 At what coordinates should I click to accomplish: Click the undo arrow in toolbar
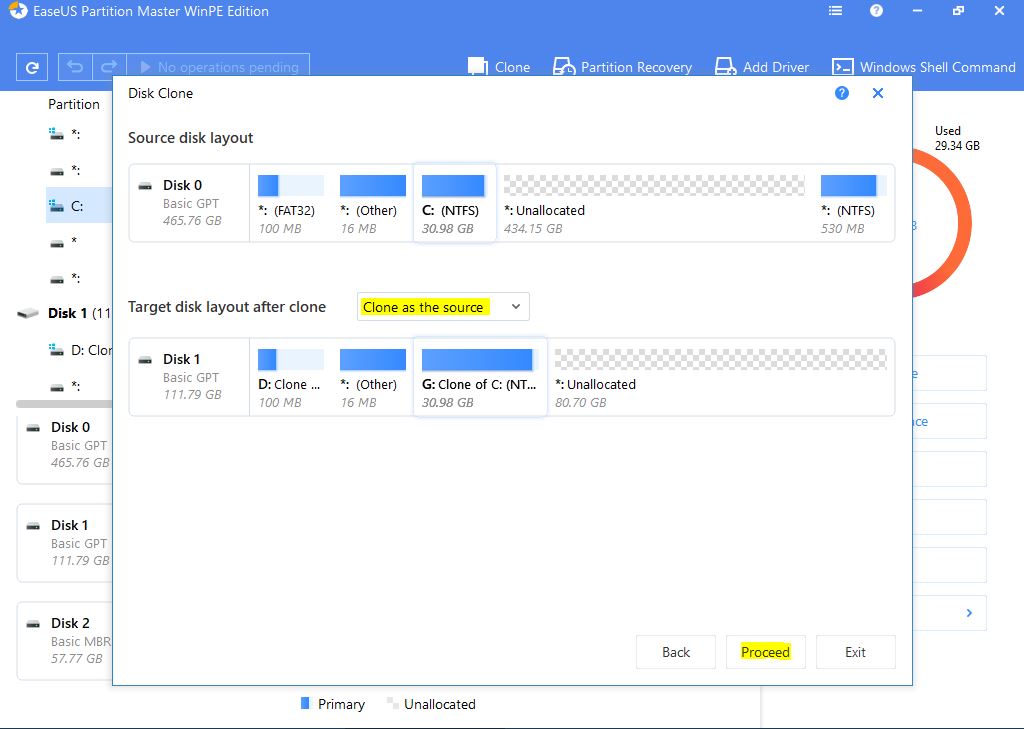[x=74, y=67]
